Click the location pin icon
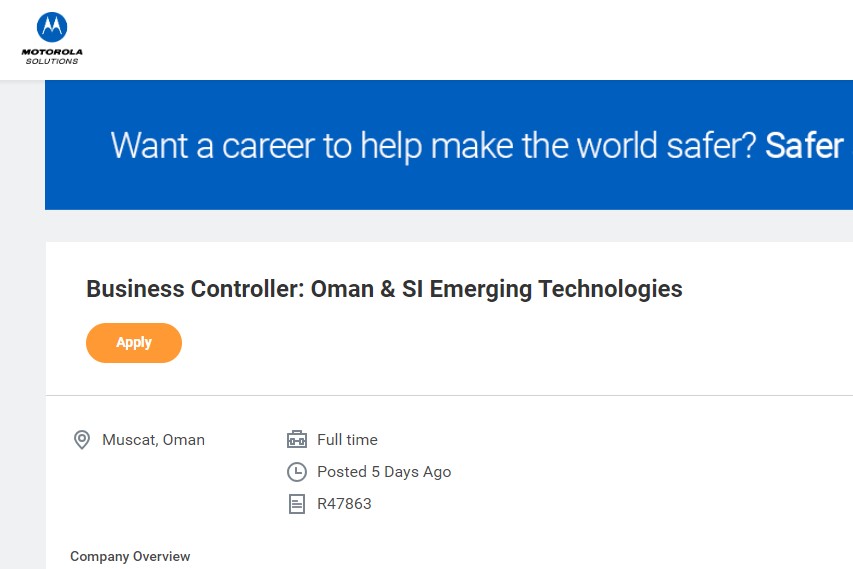This screenshot has height=569, width=853. pyautogui.click(x=82, y=440)
